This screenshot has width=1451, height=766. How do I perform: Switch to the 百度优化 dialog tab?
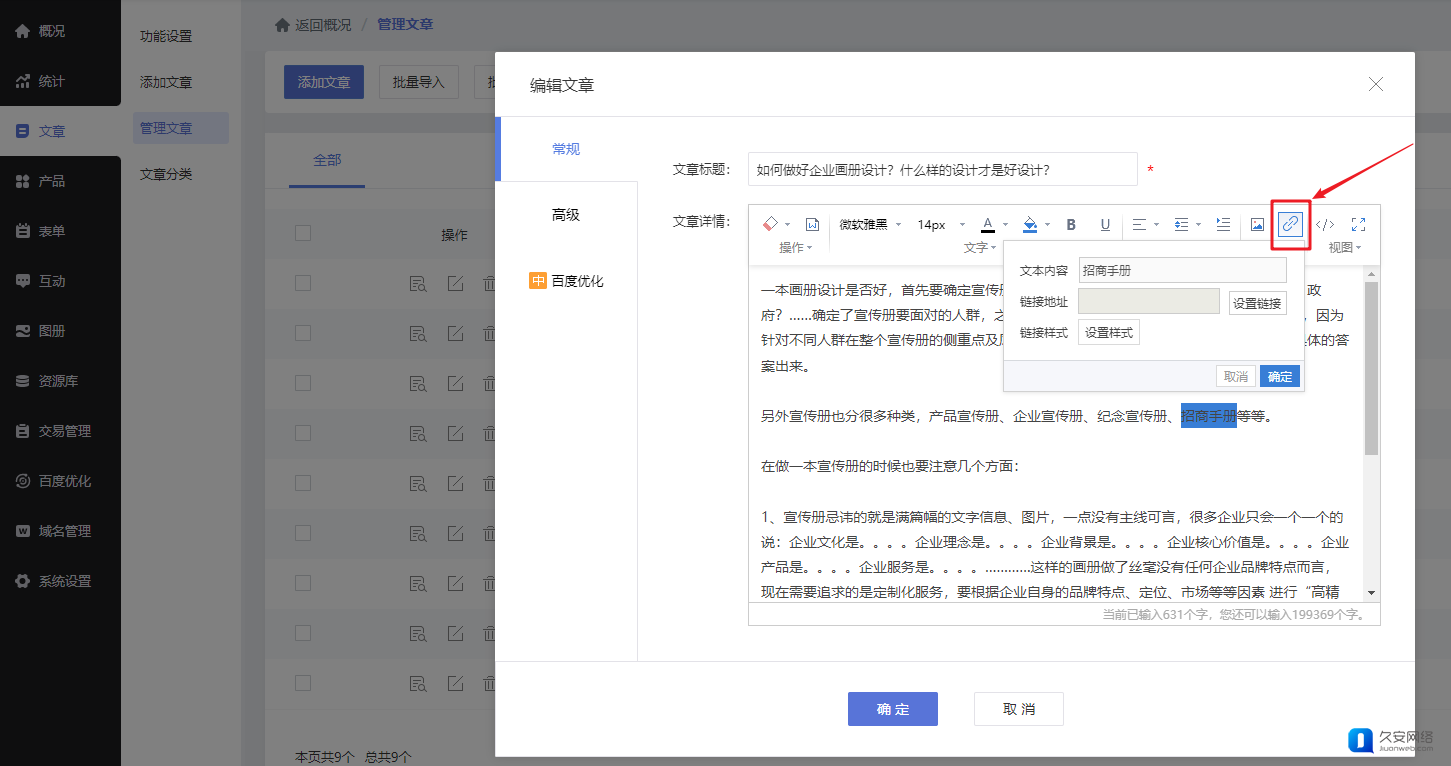[566, 281]
